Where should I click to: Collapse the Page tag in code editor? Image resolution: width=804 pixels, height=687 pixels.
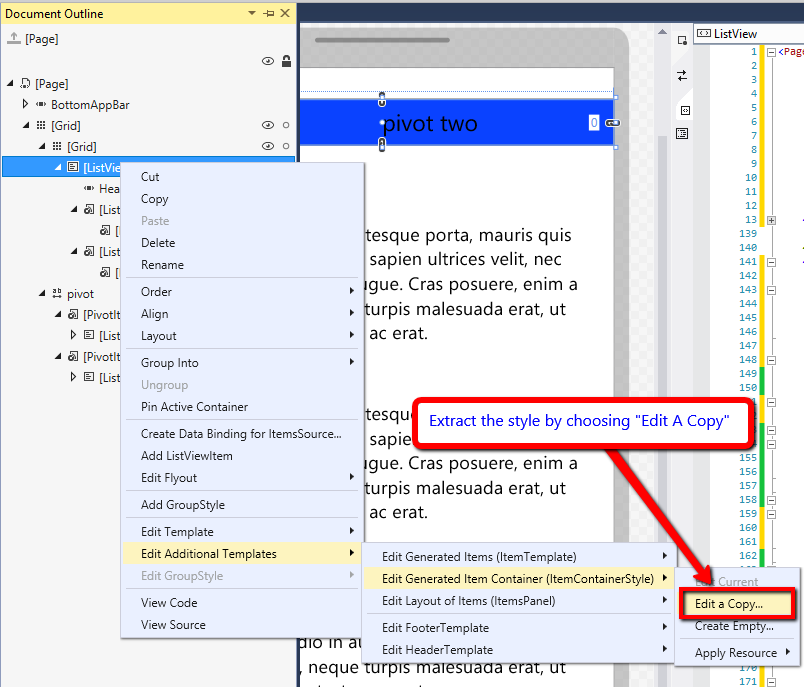(771, 52)
